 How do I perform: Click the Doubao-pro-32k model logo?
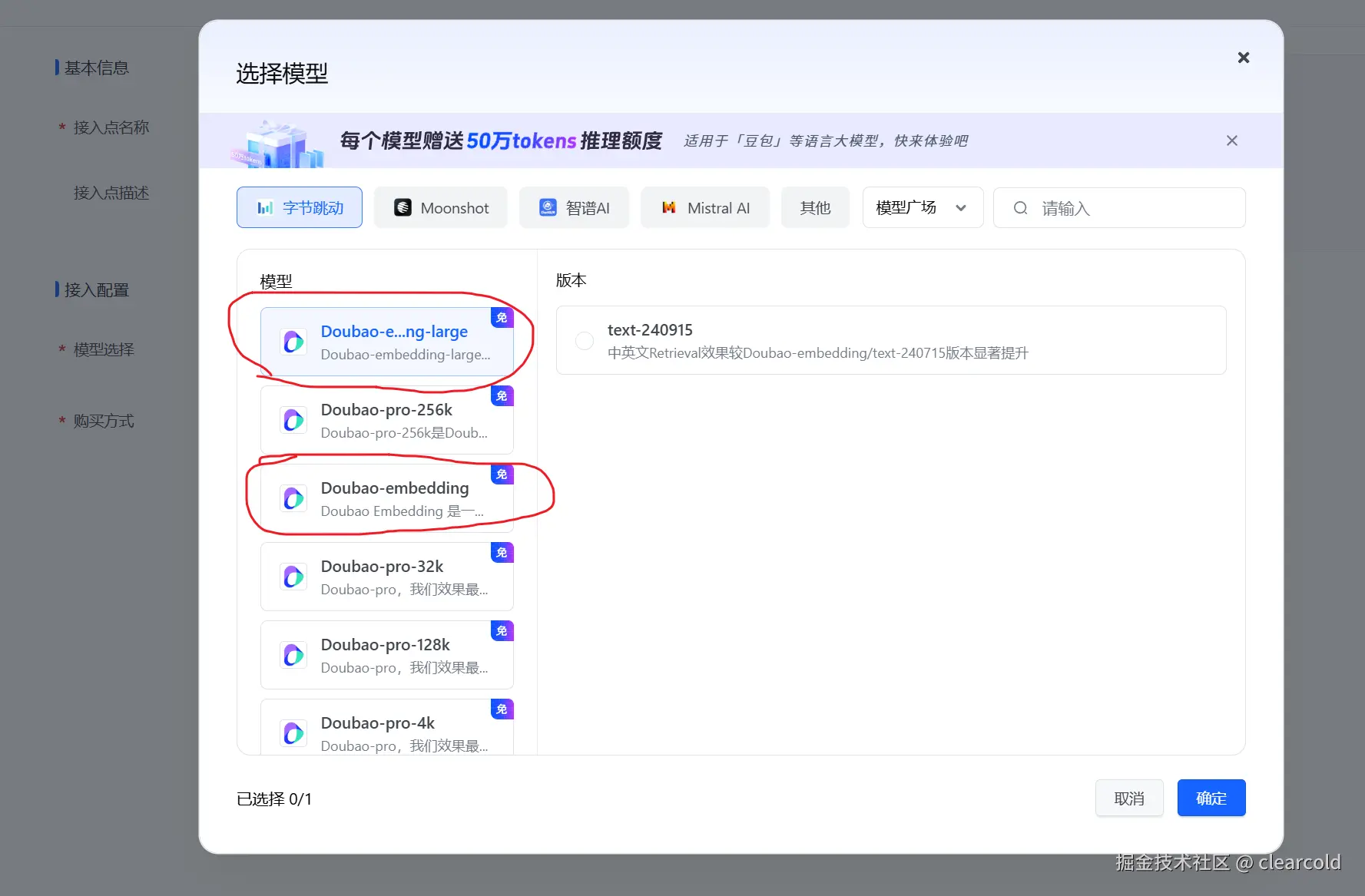pyautogui.click(x=293, y=577)
